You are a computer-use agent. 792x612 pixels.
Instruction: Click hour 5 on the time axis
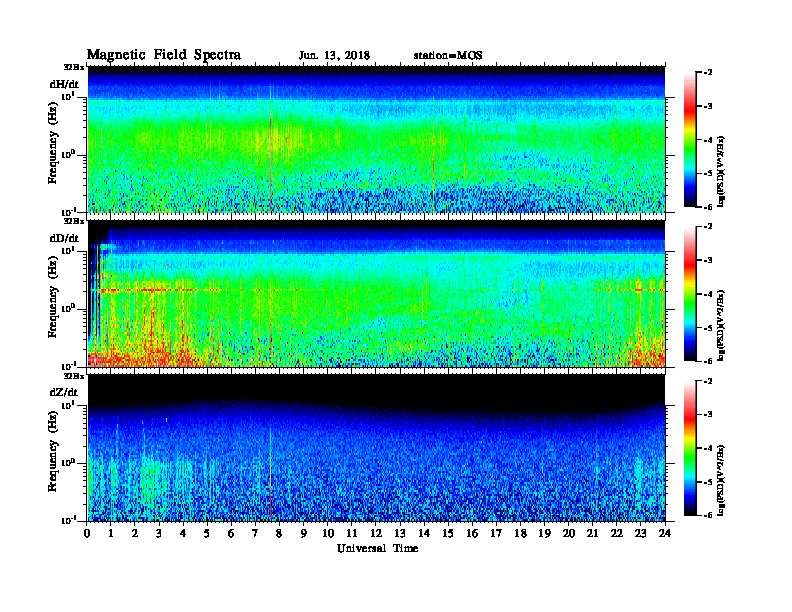(x=207, y=533)
